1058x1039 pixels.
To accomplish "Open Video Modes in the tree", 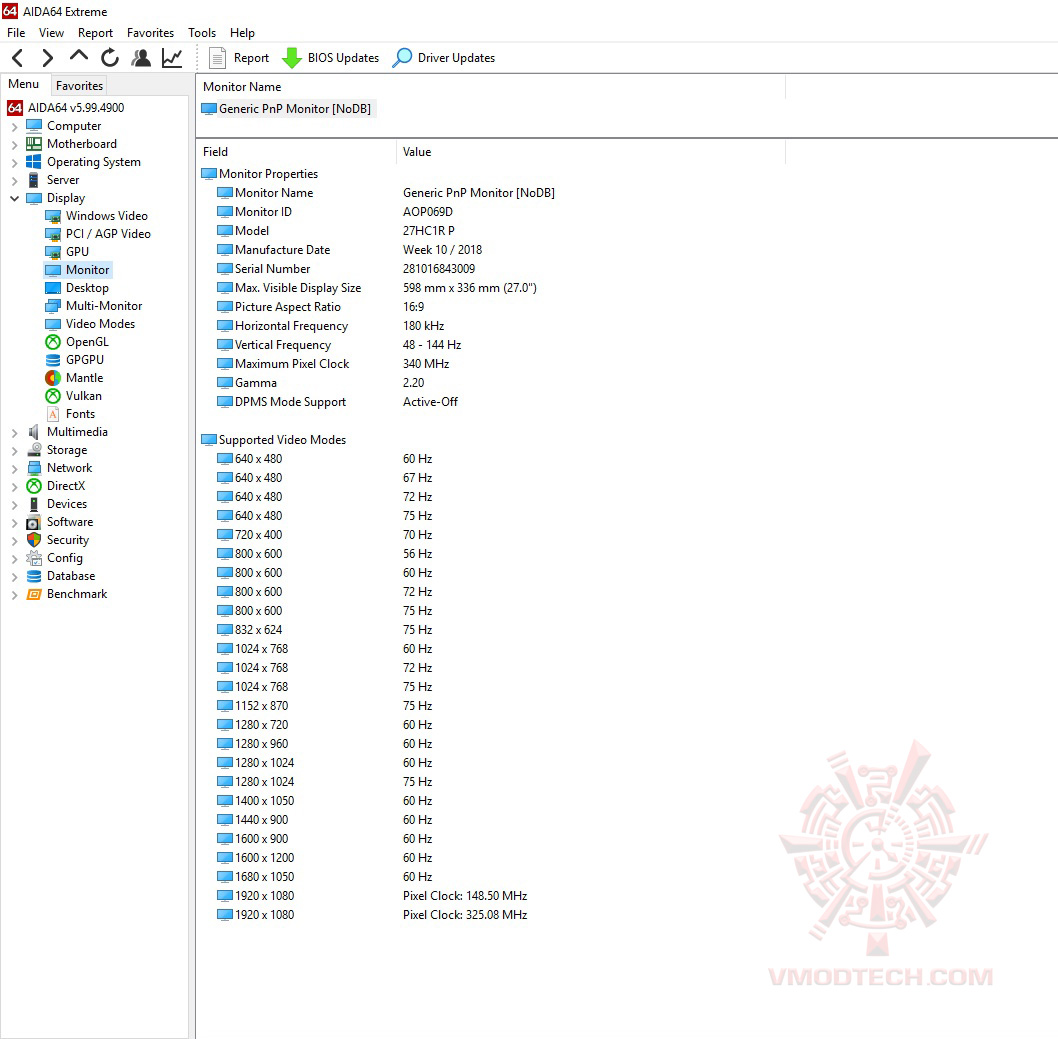I will click(90, 324).
